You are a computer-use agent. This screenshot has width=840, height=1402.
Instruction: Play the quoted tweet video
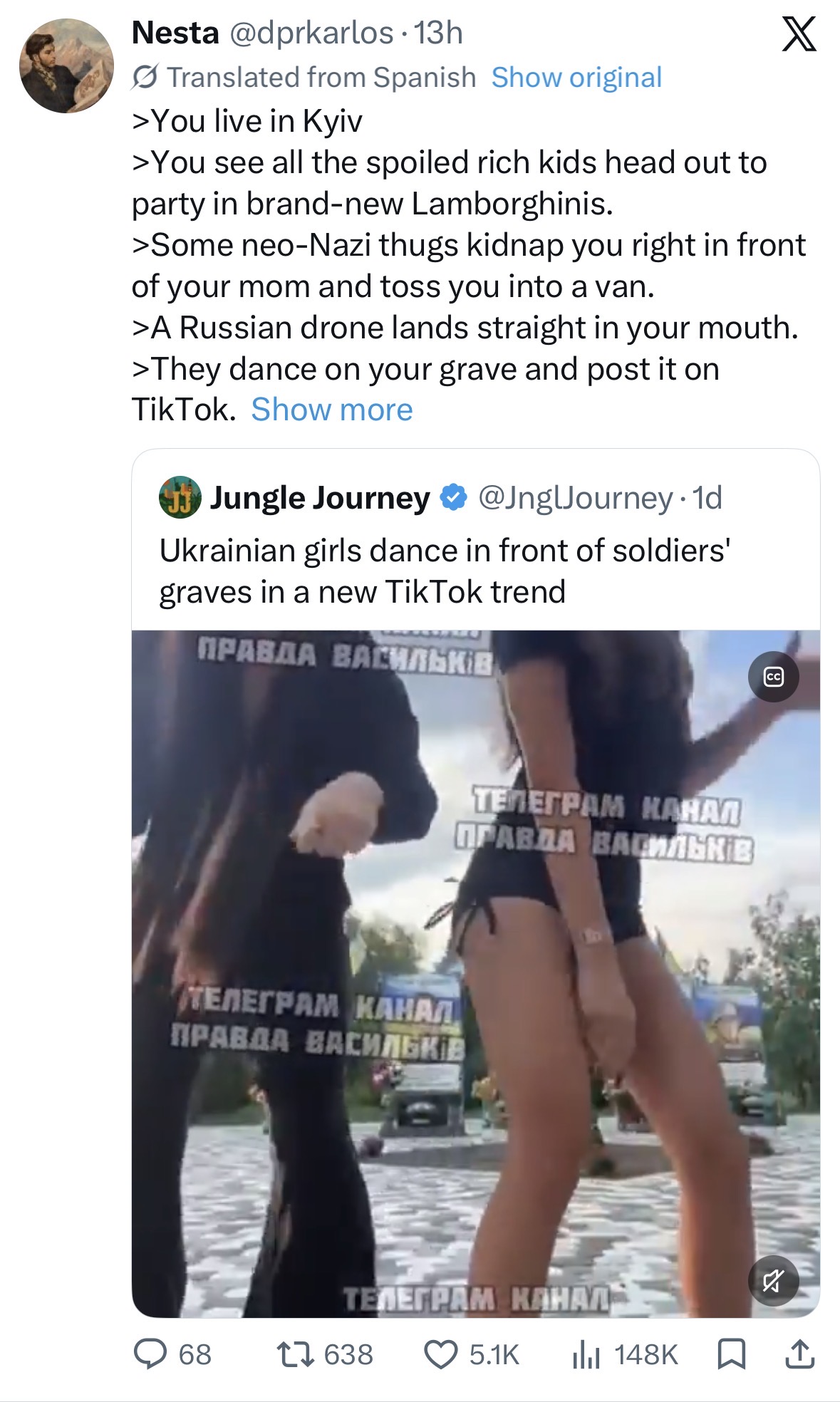(x=476, y=973)
